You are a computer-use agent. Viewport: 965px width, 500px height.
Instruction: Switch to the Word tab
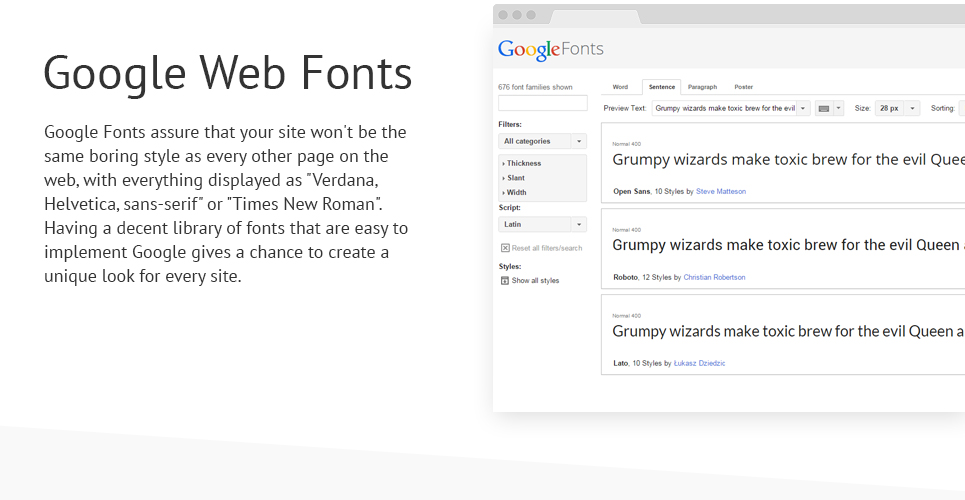pyautogui.click(x=620, y=87)
